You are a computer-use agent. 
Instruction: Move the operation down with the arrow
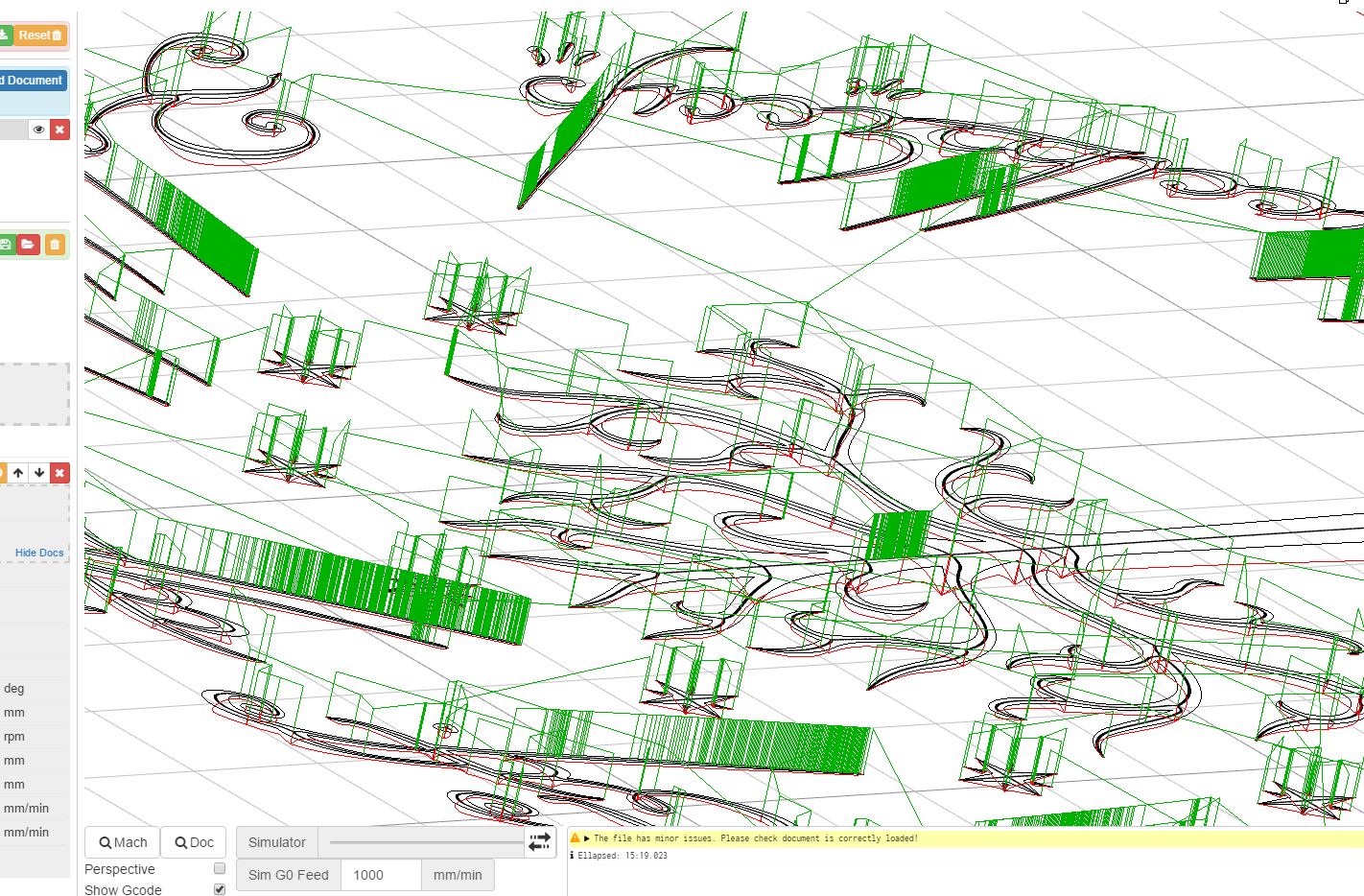[x=39, y=473]
